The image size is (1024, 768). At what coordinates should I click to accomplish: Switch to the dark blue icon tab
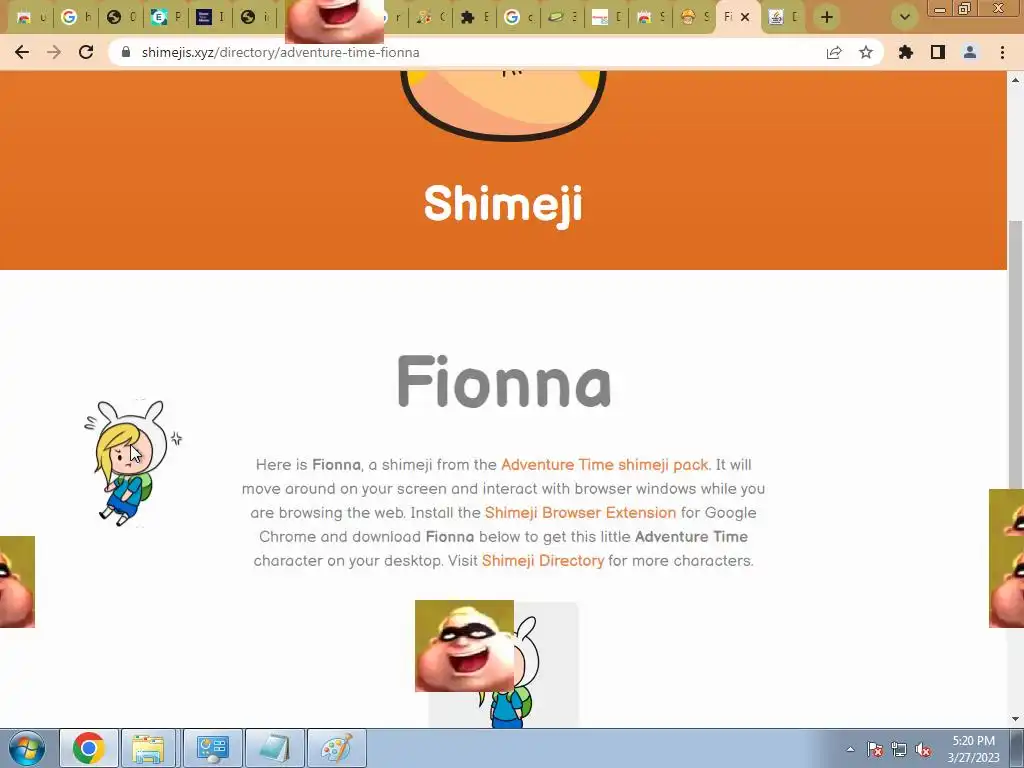(x=210, y=17)
